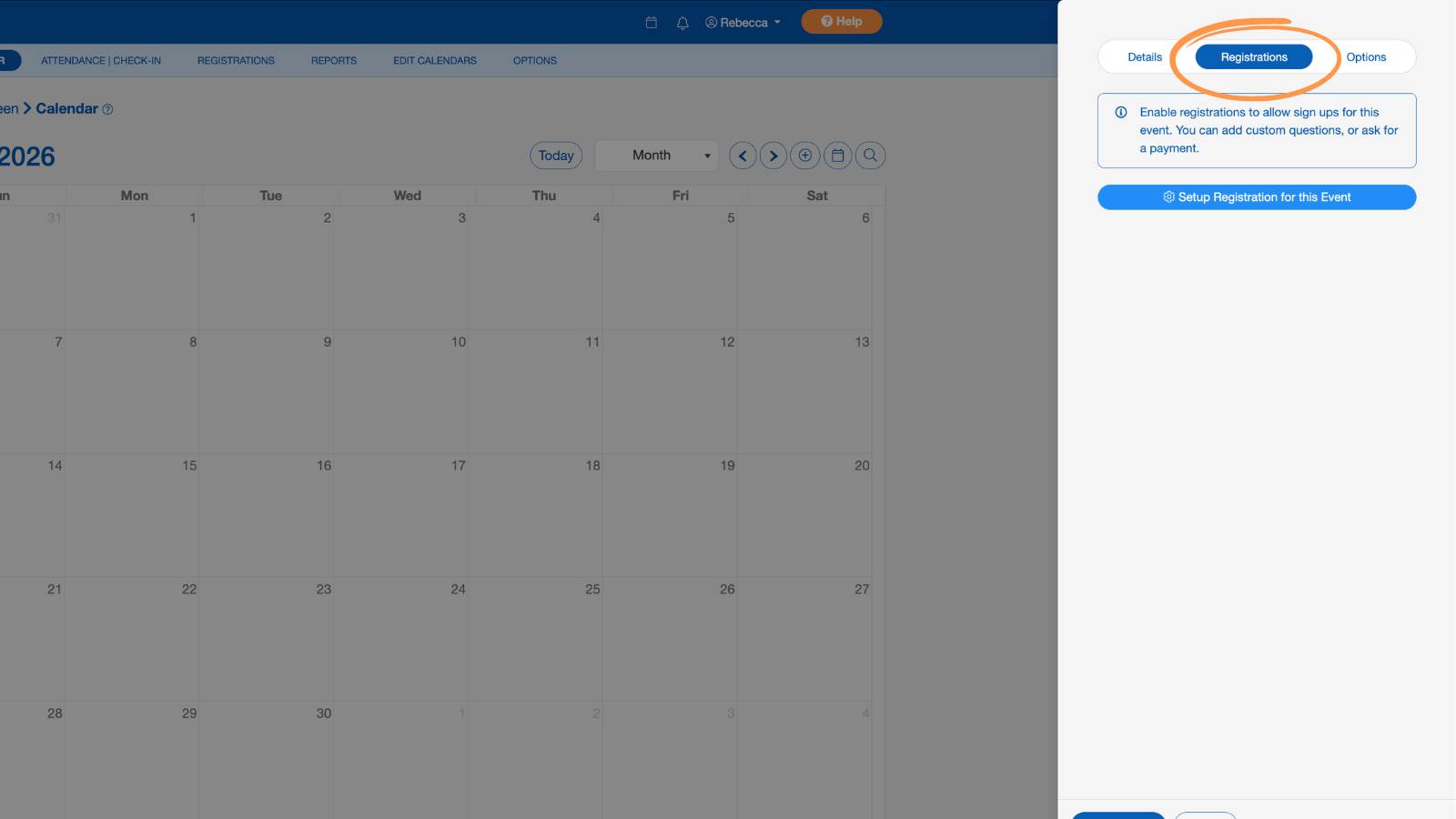Select day 22 on the calendar

pyautogui.click(x=189, y=590)
